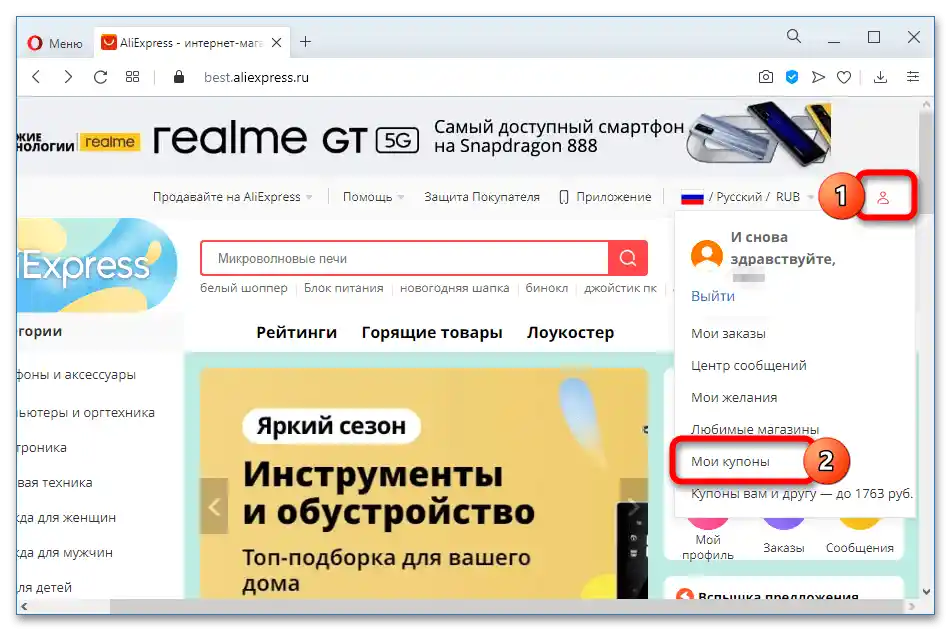Open Яркий сезон promo banner
This screenshot has width=951, height=631.
pos(423,482)
